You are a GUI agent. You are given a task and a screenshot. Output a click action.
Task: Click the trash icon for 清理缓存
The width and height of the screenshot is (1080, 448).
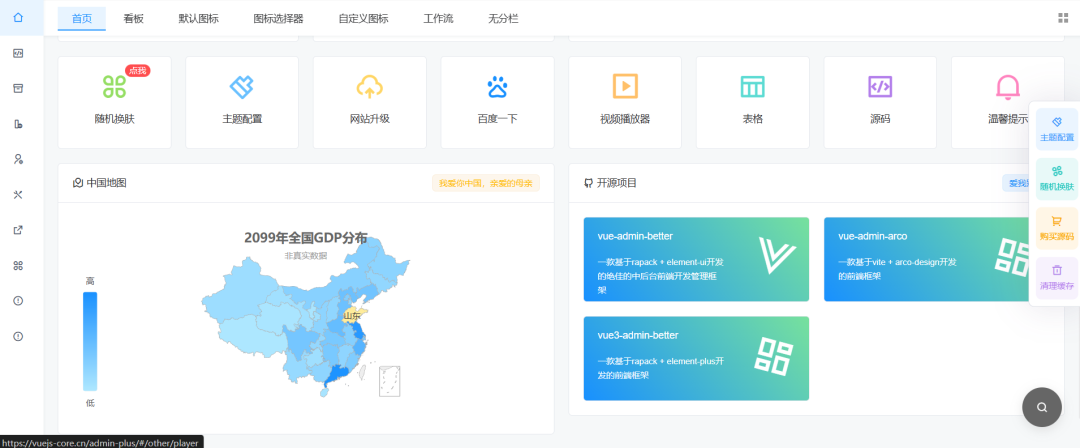[1057, 270]
